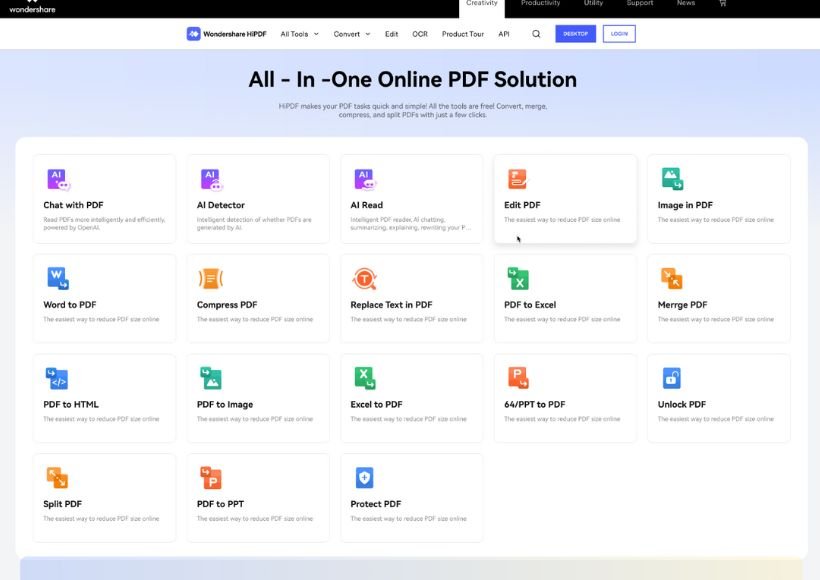820x580 pixels.
Task: Open the Unlock PDF title link
Action: (x=681, y=404)
